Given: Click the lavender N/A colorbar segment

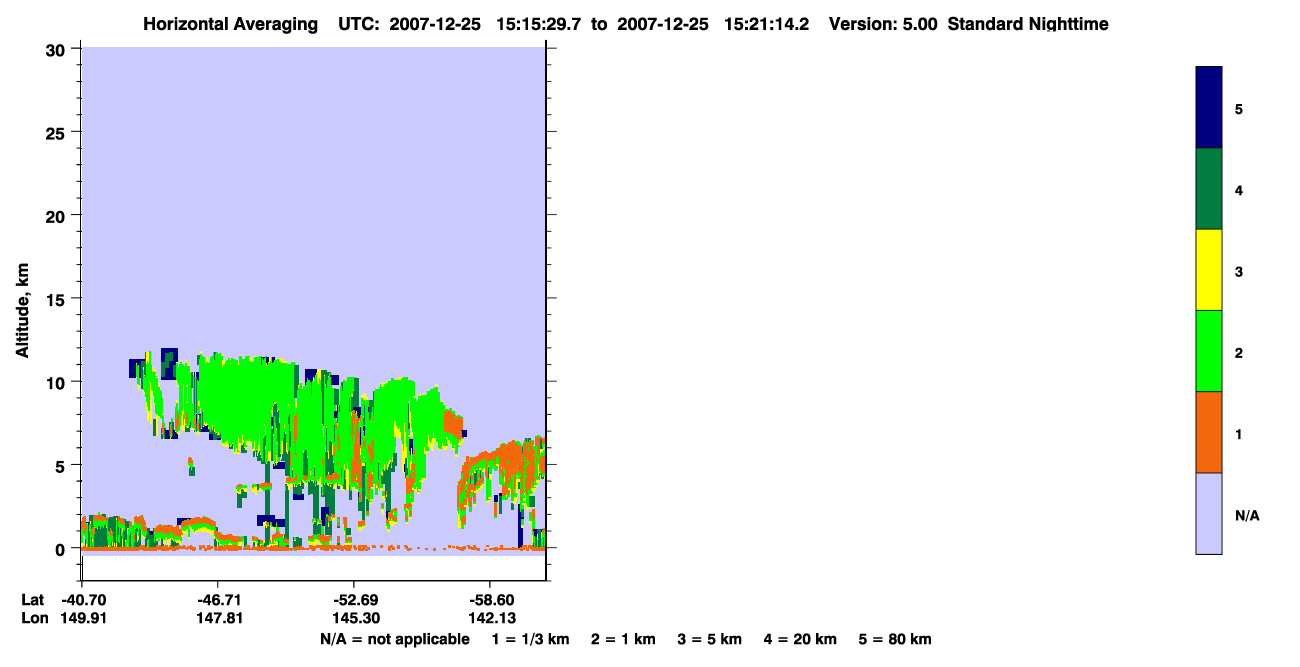Looking at the screenshot, I should (x=1208, y=513).
